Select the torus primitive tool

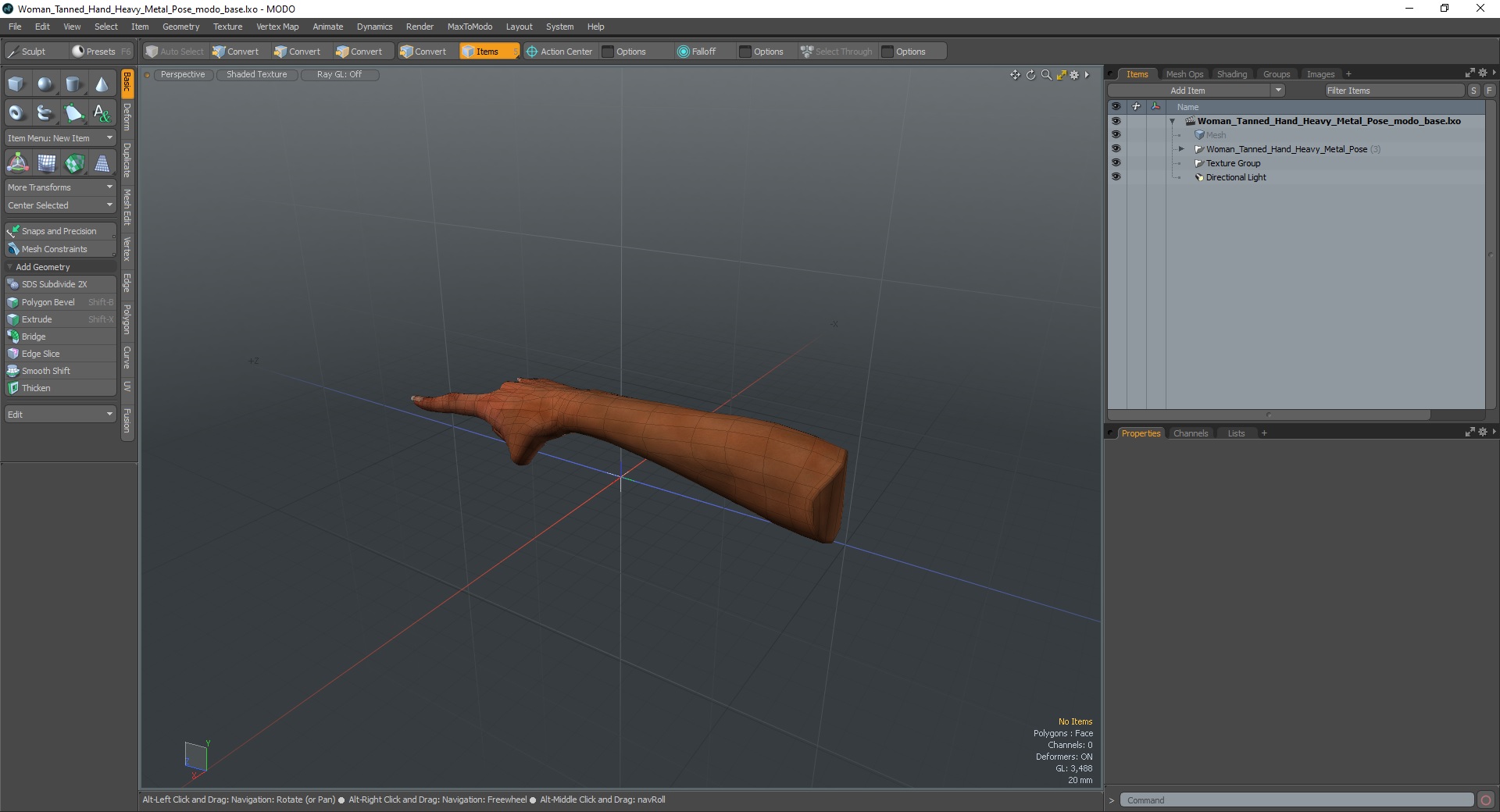click(16, 113)
